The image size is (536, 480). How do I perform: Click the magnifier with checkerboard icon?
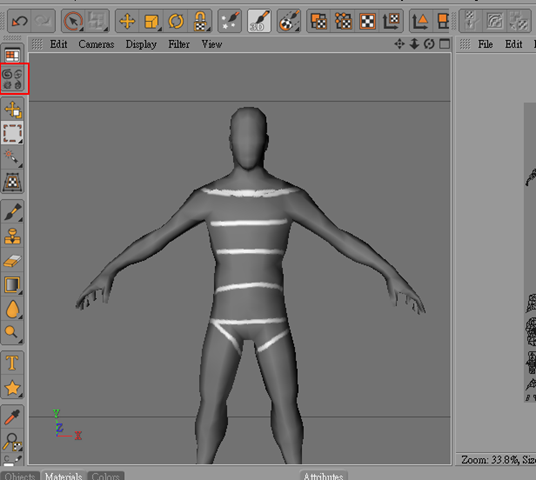click(13, 441)
